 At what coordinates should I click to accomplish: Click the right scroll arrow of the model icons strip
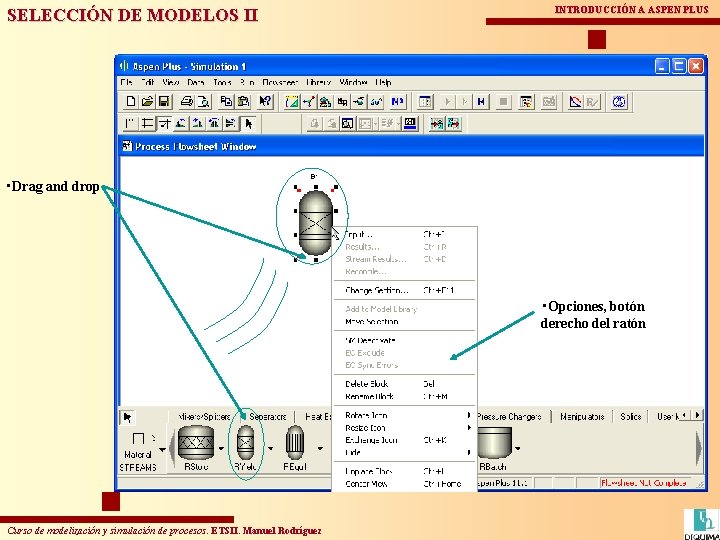pos(698,447)
